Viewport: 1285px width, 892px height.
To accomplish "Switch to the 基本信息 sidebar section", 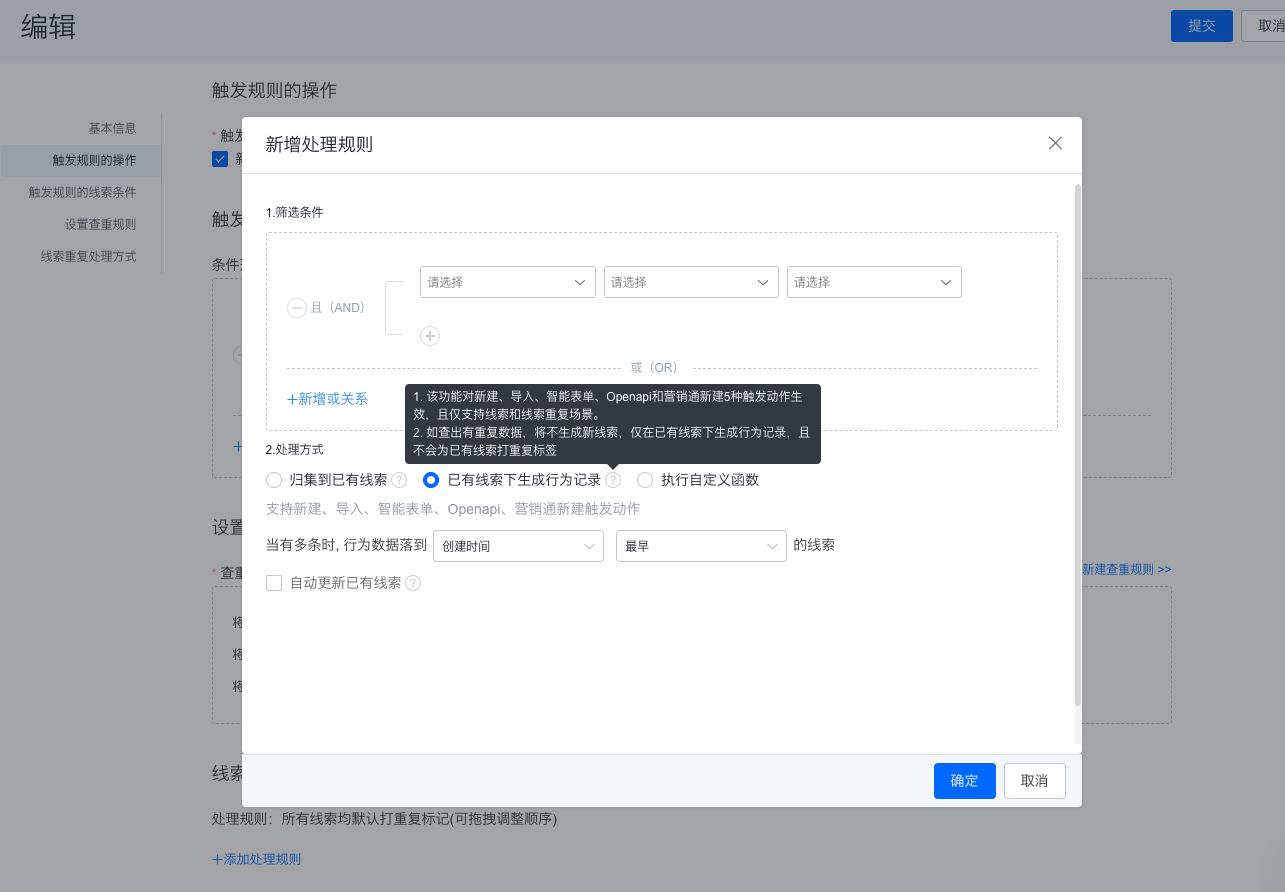I will [x=113, y=128].
